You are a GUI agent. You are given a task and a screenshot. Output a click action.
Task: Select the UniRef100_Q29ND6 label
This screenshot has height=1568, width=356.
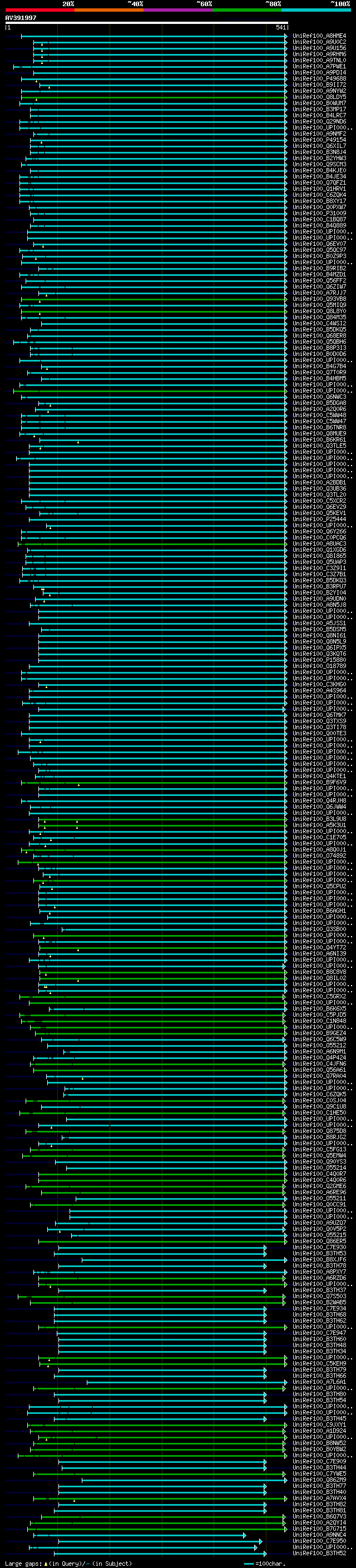[319, 121]
